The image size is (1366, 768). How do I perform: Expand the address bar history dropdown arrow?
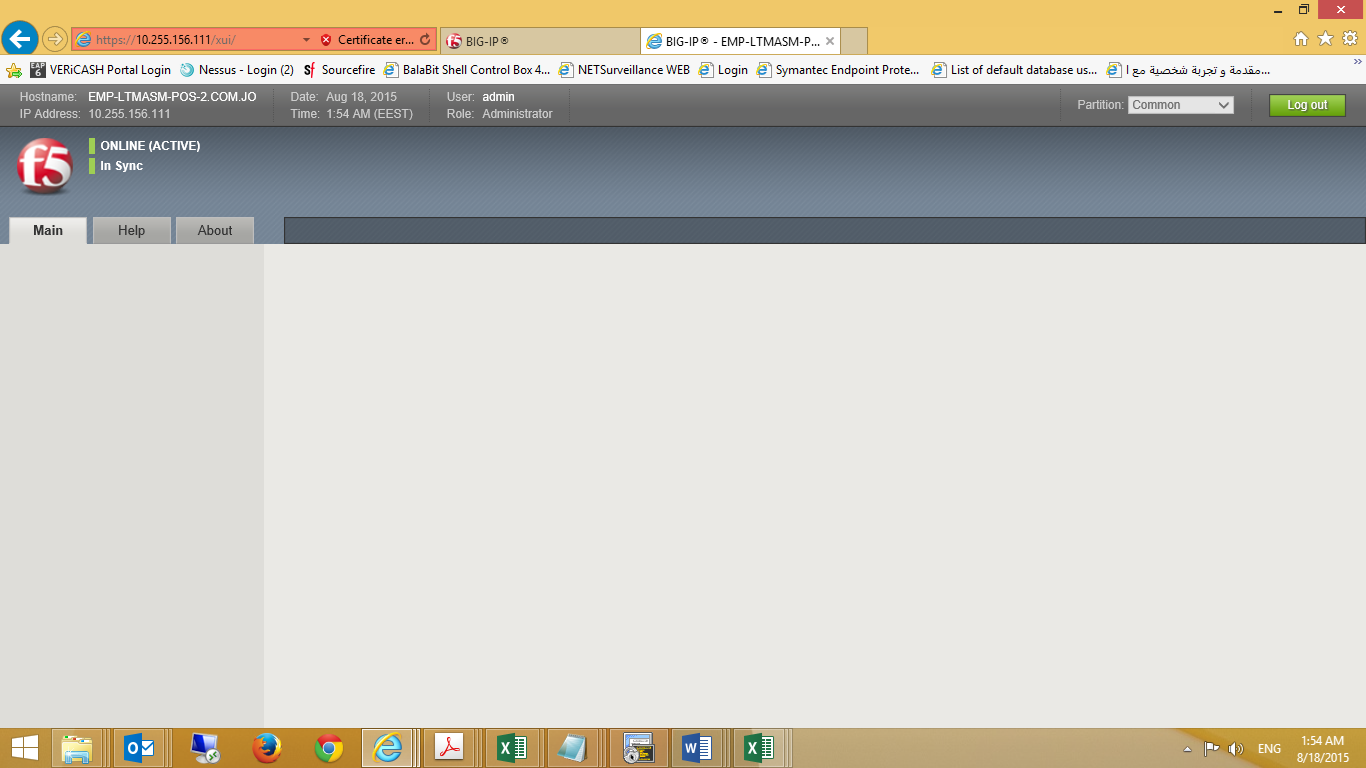(306, 40)
